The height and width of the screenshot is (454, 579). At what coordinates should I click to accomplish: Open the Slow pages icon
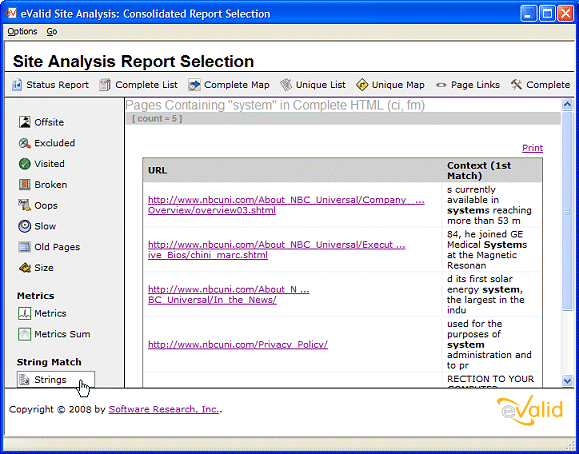point(25,226)
